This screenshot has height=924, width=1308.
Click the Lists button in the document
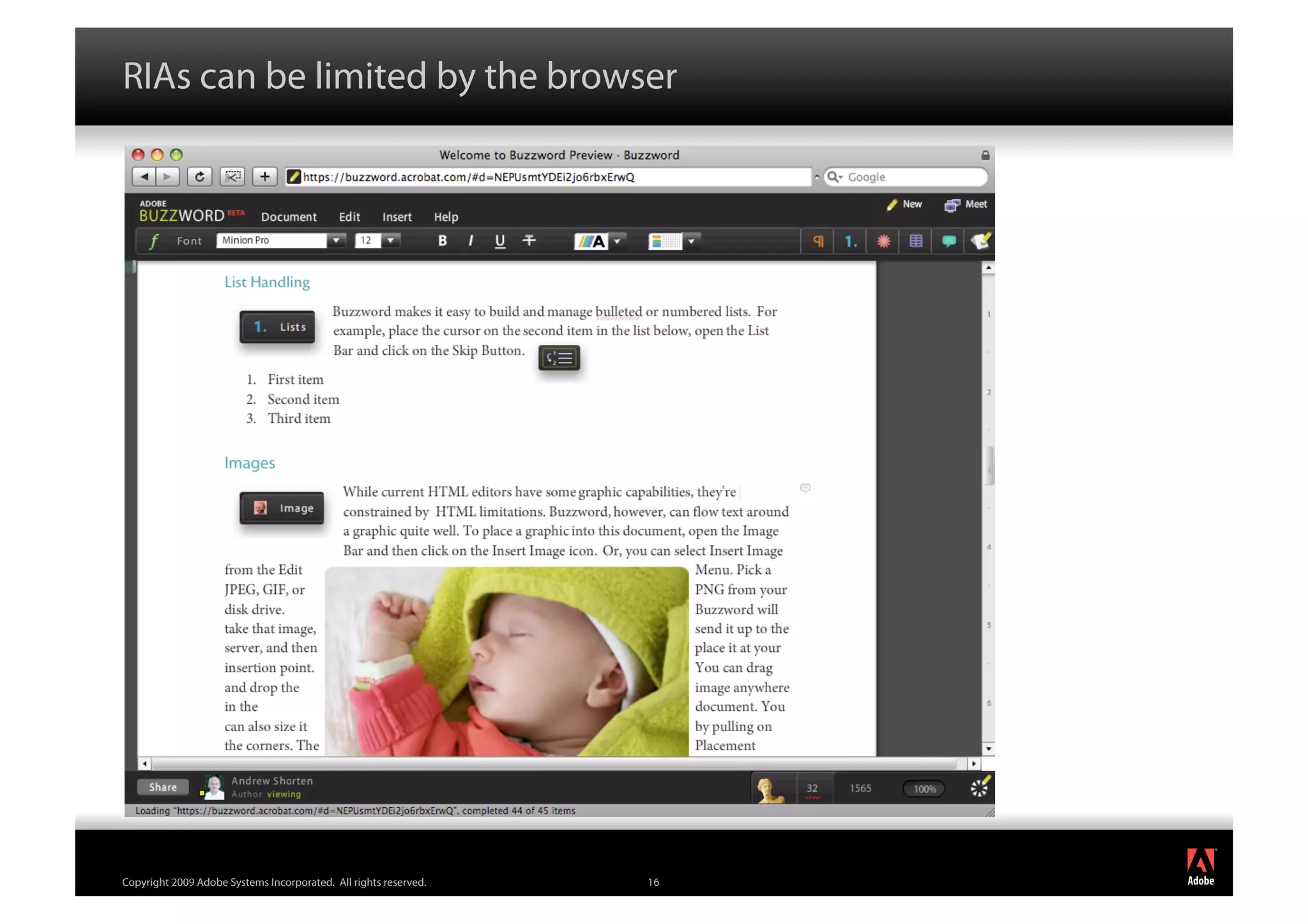point(277,327)
